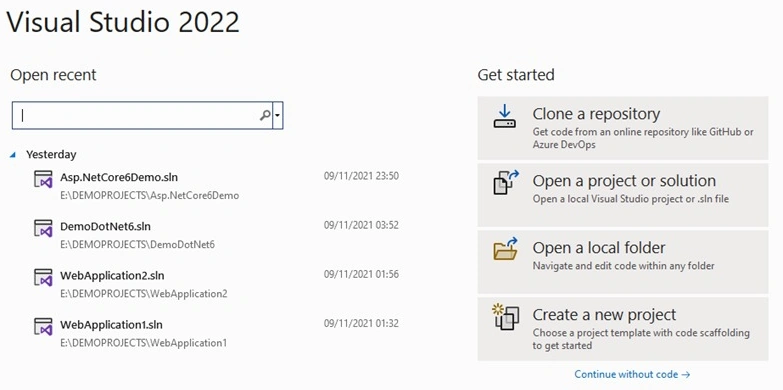Click the WebApplication2.sln solution icon
Viewport: 783px width, 390px height.
pos(43,278)
